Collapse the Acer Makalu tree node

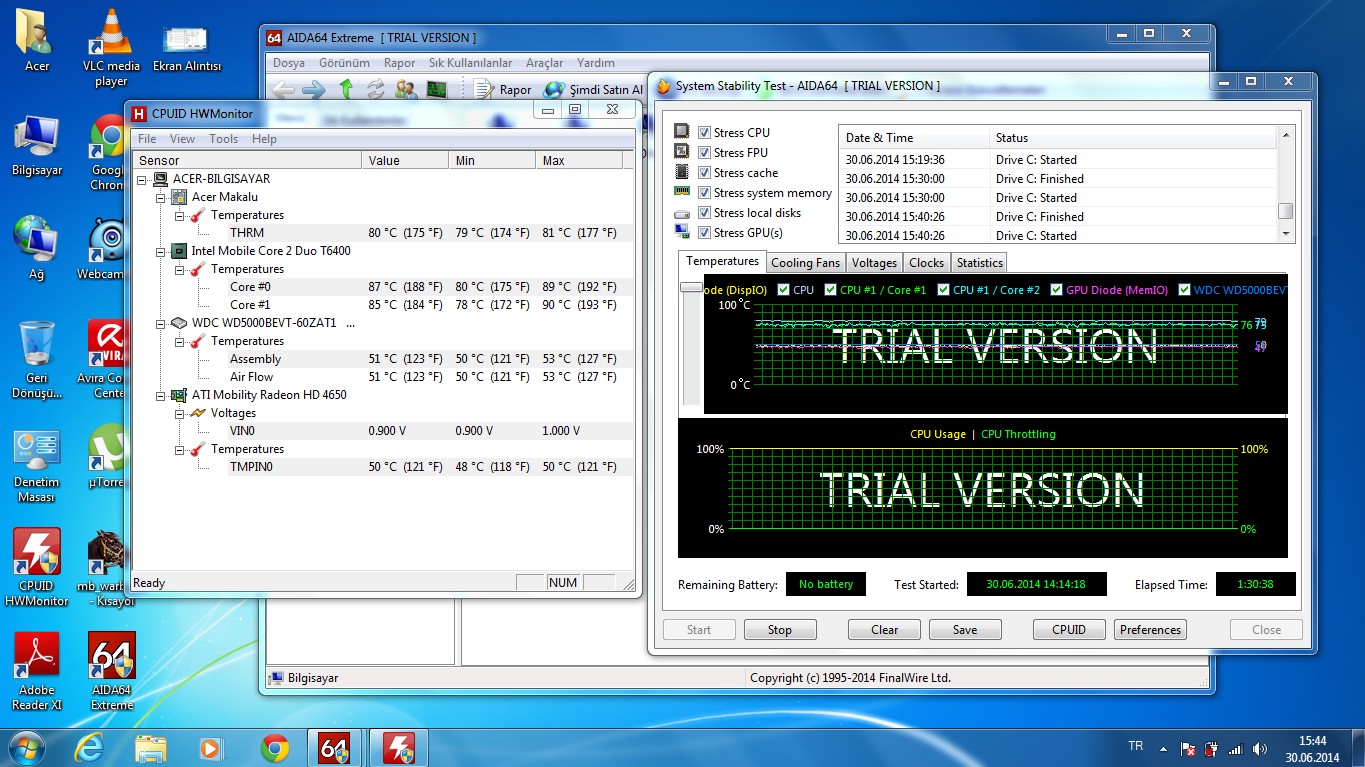[161, 197]
